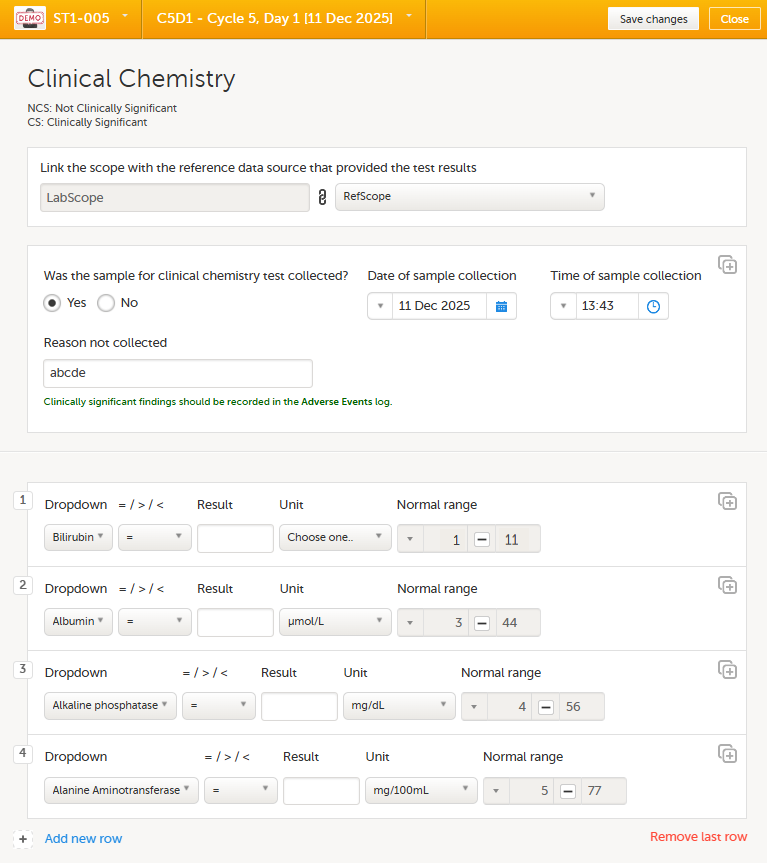Screen dimensions: 767x863
Task: Click the plus icon beside Add new row
Action: [x=24, y=839]
